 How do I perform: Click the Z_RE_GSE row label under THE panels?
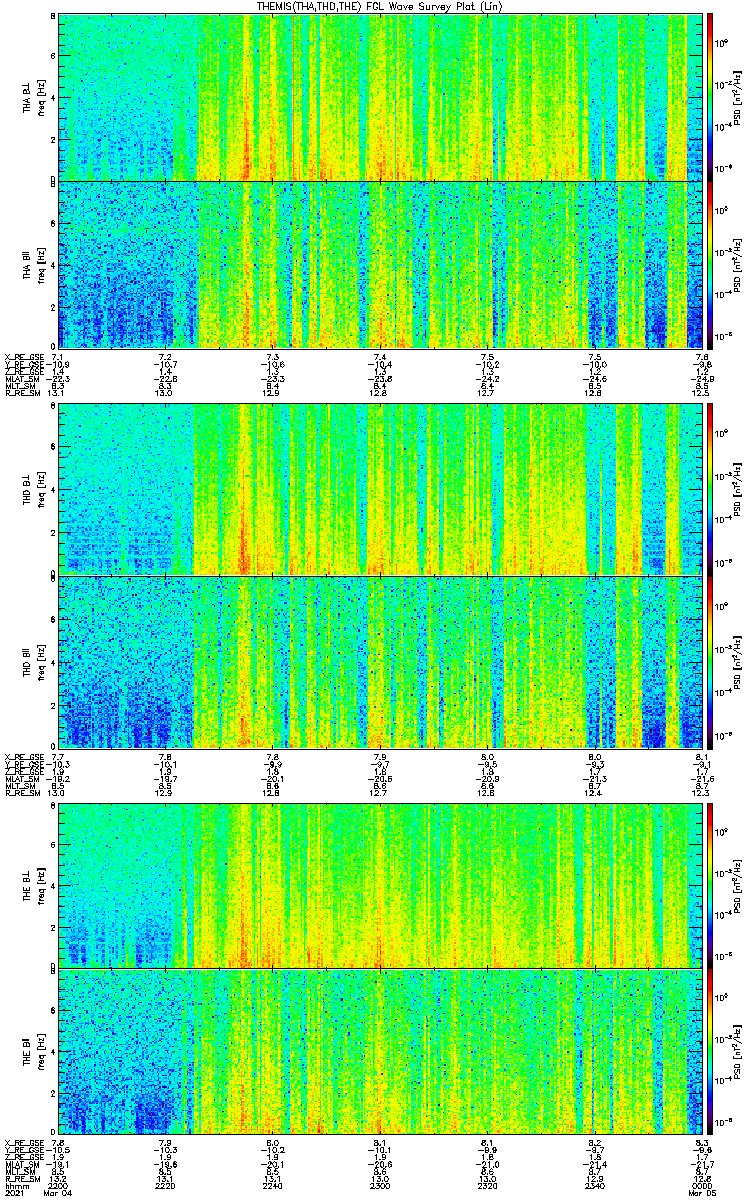(x=25, y=1157)
